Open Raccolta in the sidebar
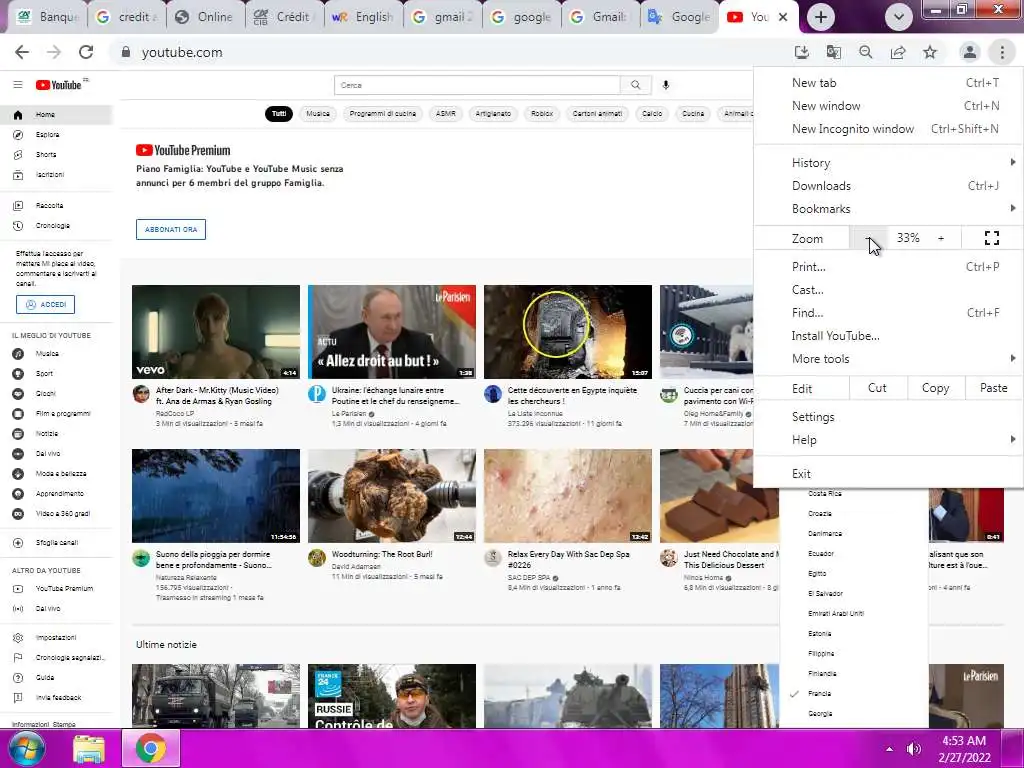The height and width of the screenshot is (768, 1024). click(56, 205)
